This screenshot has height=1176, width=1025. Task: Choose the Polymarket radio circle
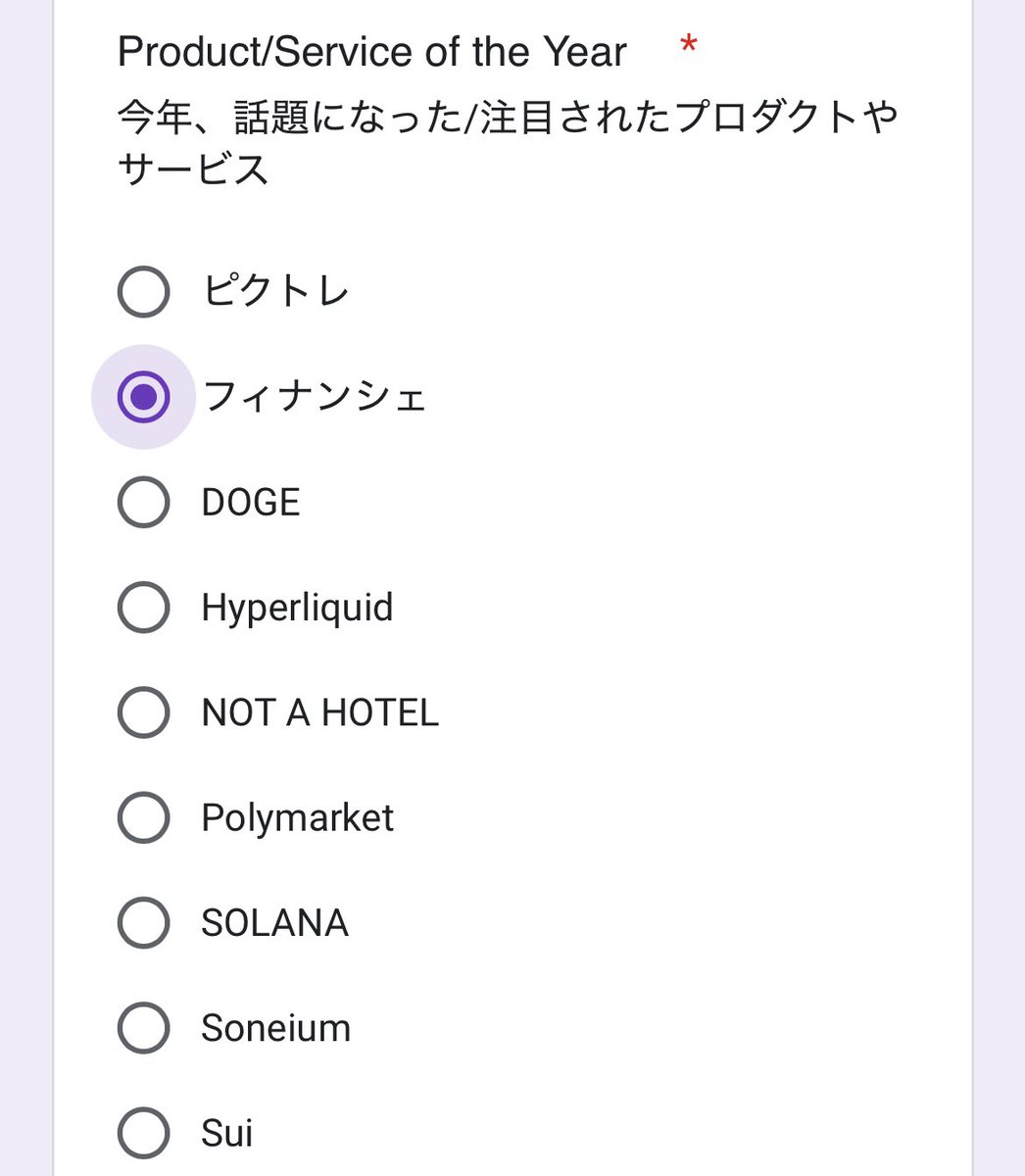point(143,817)
